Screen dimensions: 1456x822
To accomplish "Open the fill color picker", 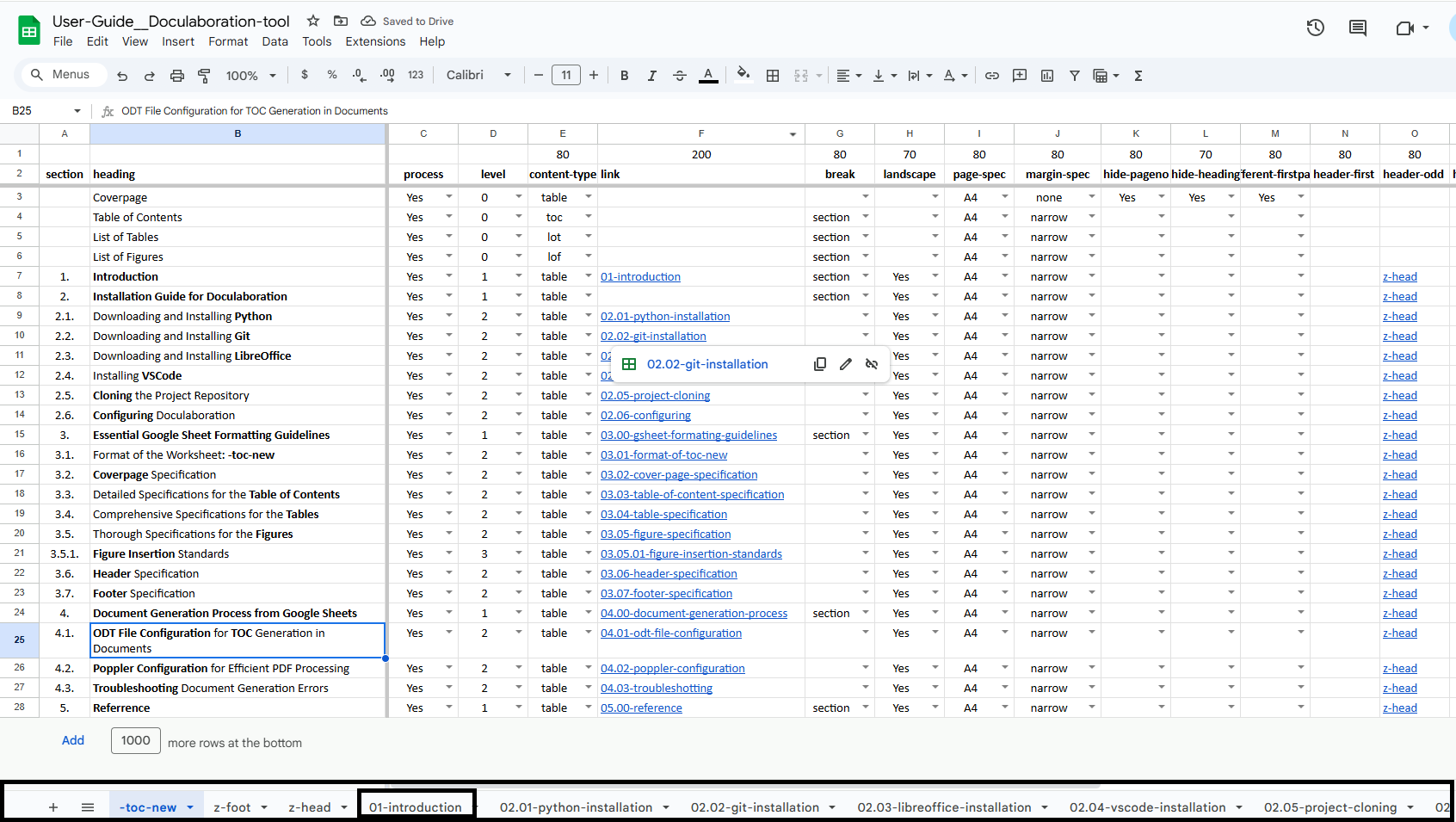I will point(743,75).
